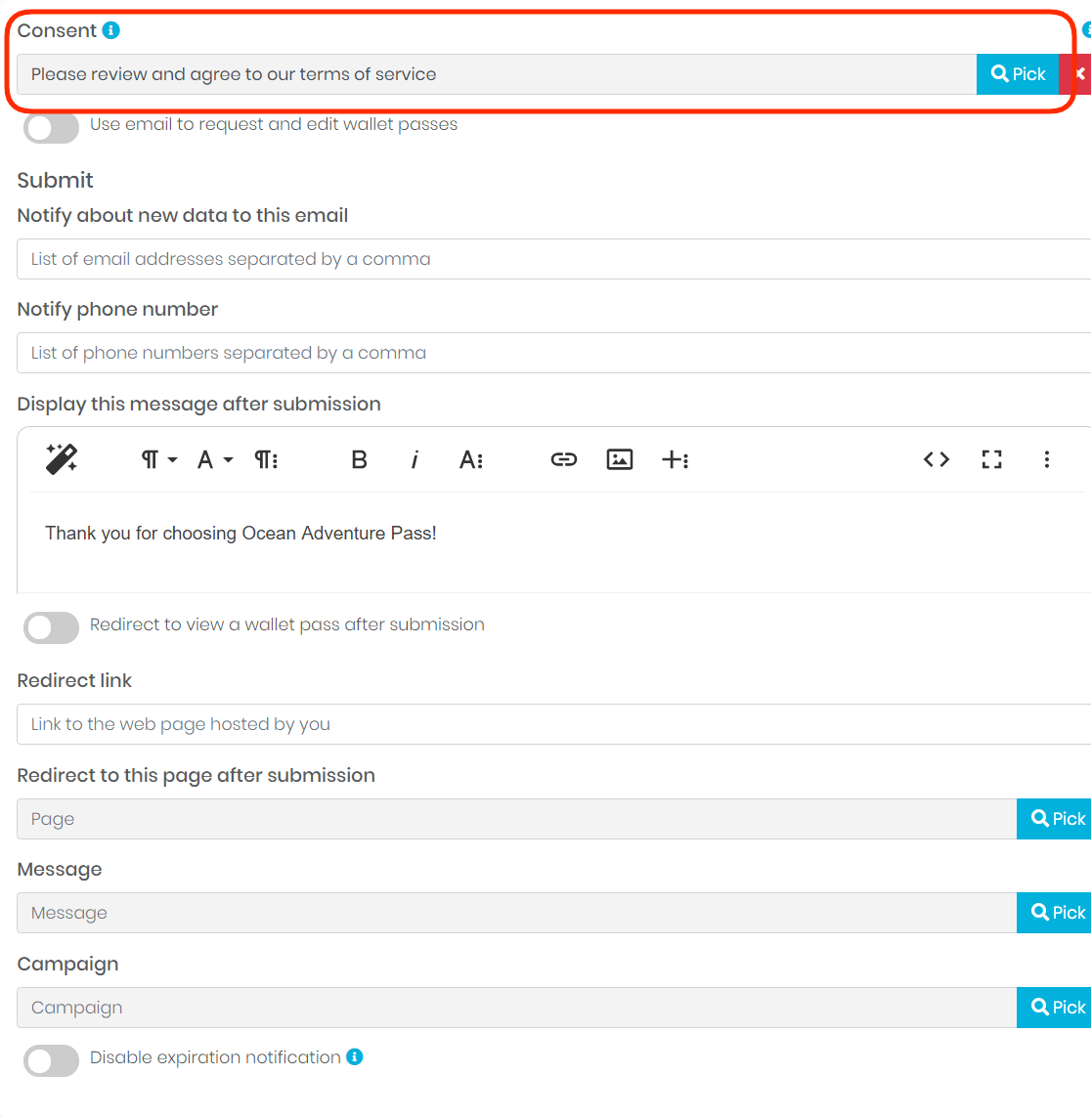Open the editor vertical dots menu
This screenshot has width=1092, height=1118.
(1046, 460)
